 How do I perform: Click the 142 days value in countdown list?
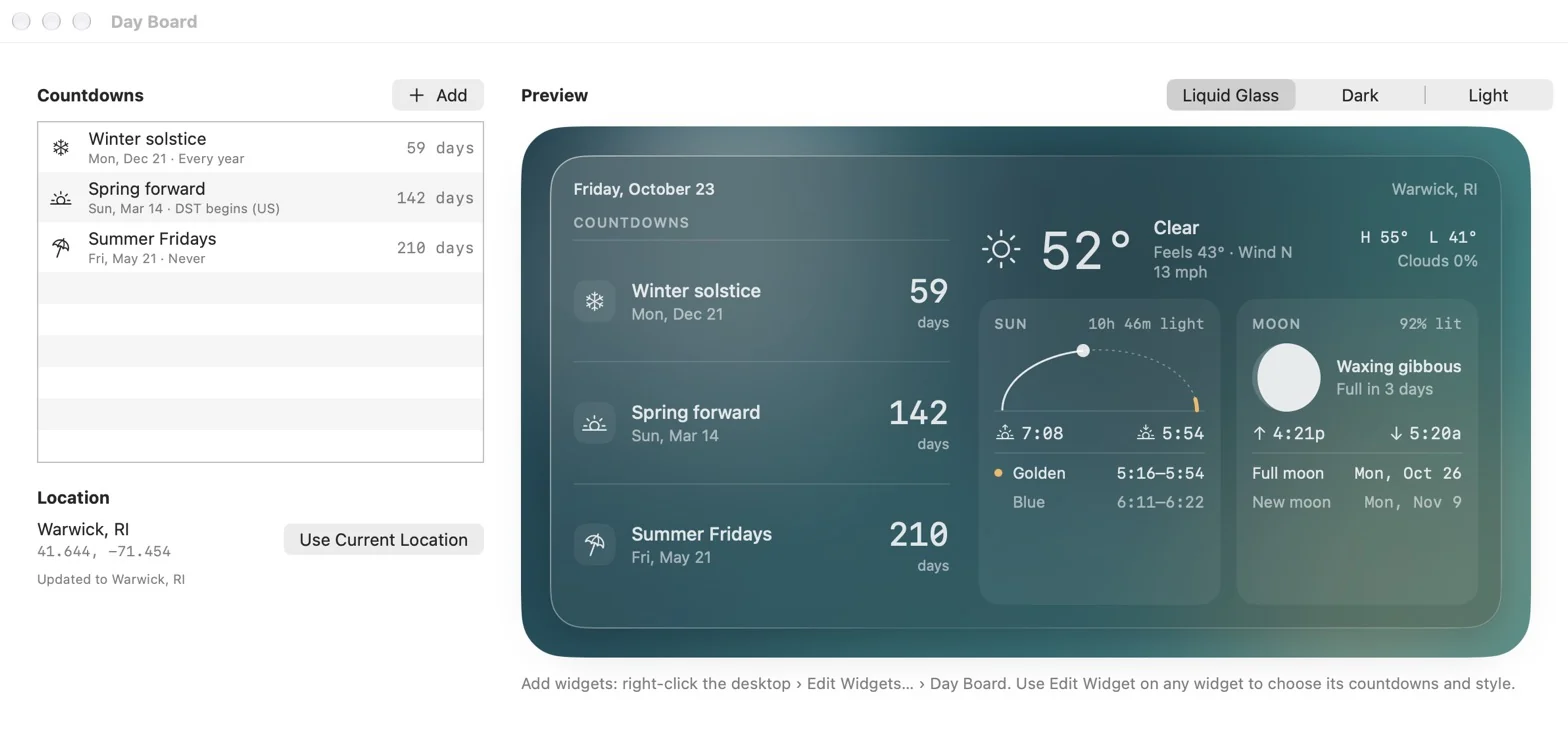click(x=435, y=198)
